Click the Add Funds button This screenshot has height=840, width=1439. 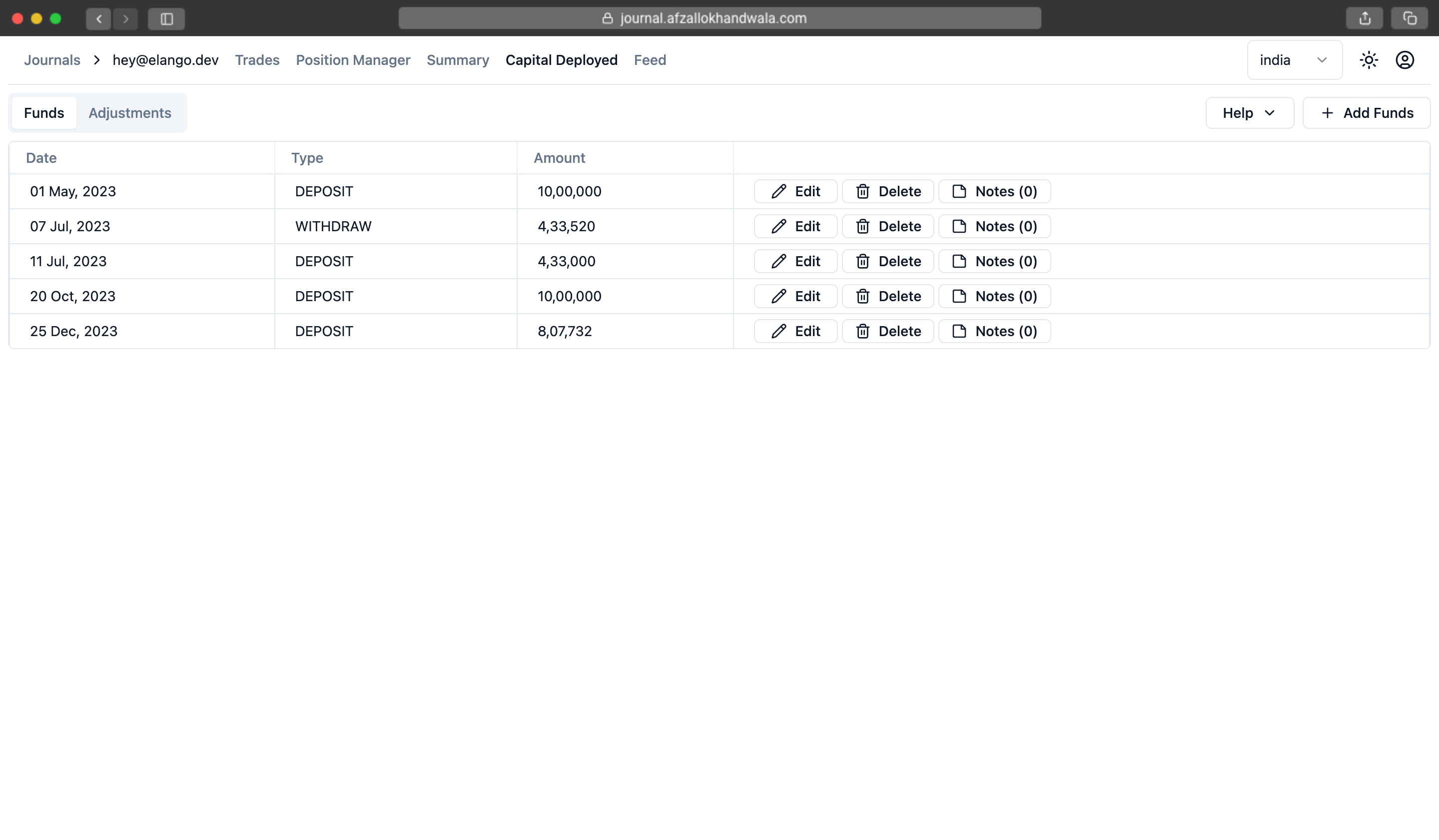pos(1366,113)
